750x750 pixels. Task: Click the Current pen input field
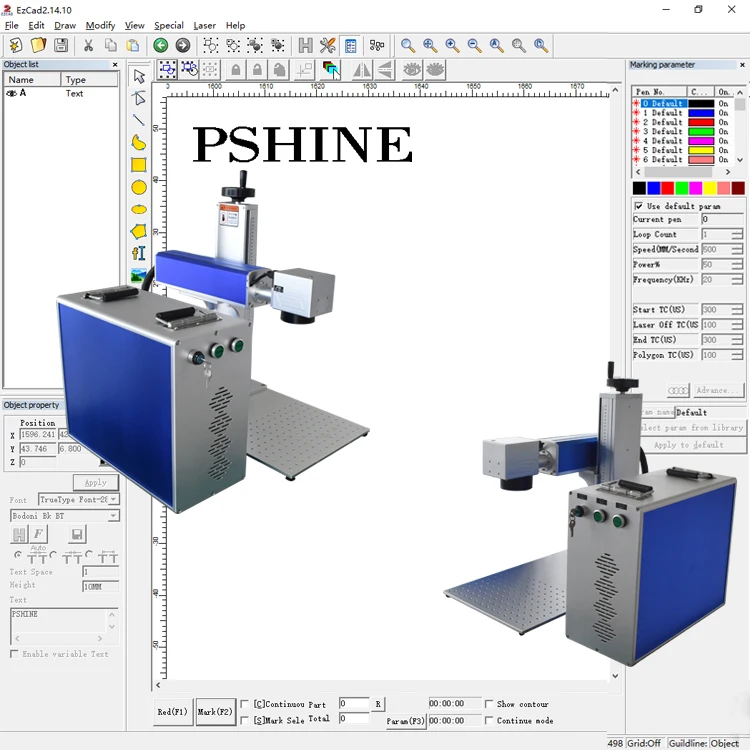pyautogui.click(x=722, y=220)
